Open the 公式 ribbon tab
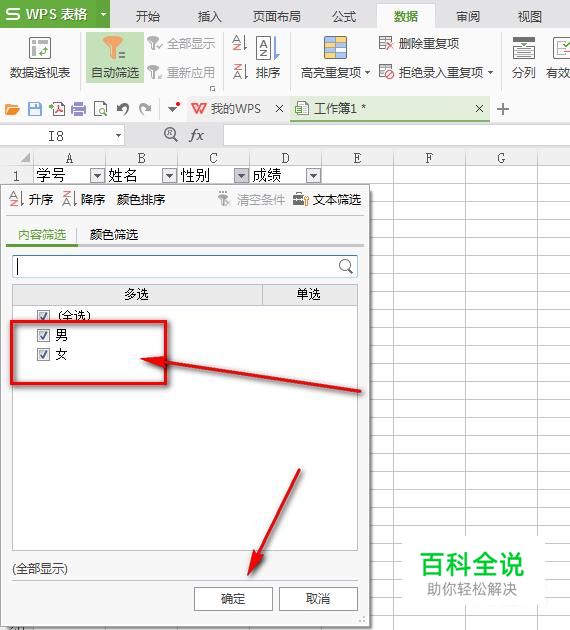Image resolution: width=570 pixels, height=630 pixels. pos(344,16)
